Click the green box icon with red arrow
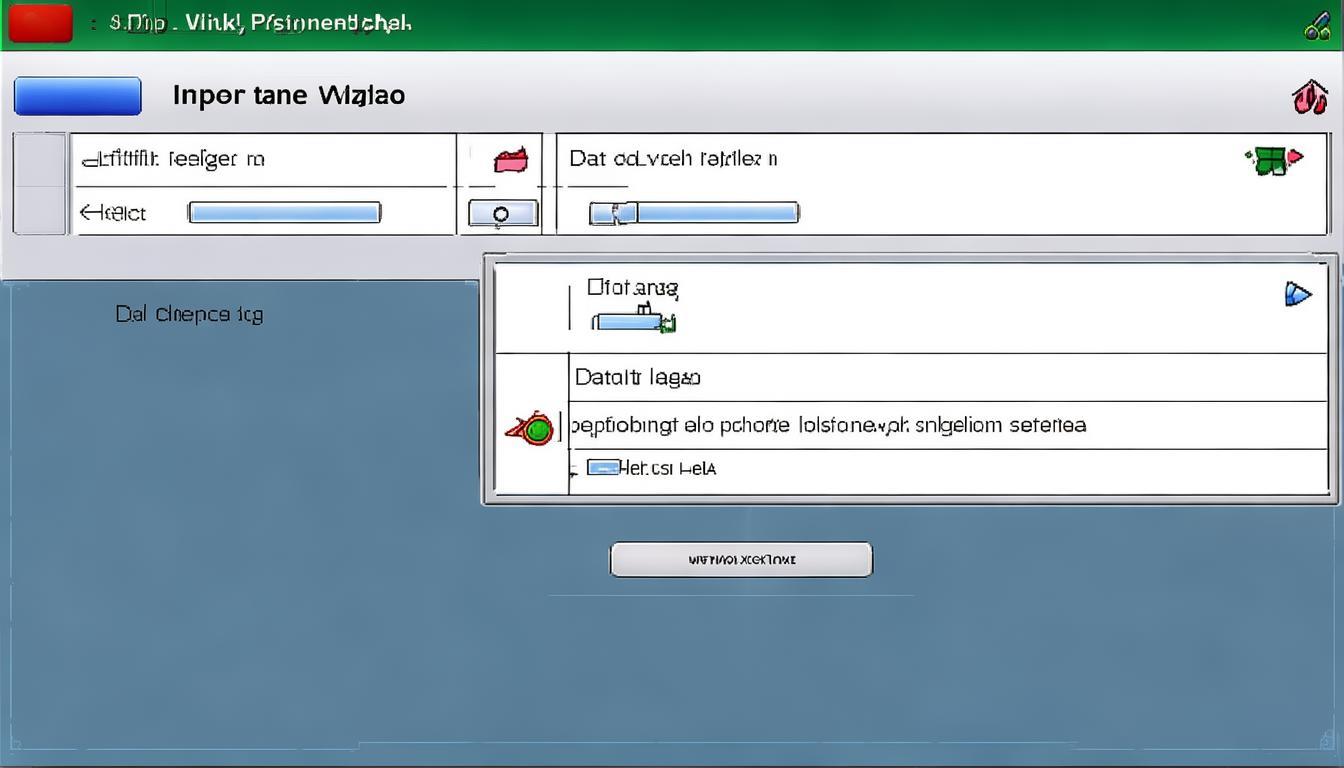Screen dimensions: 1344x768 pos(1273,160)
